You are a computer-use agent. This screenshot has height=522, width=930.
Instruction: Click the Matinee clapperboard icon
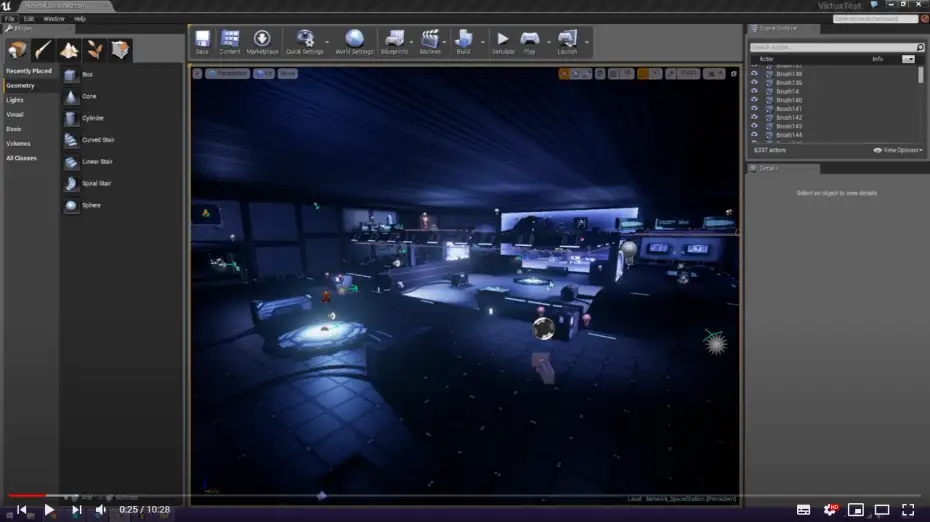tap(430, 42)
